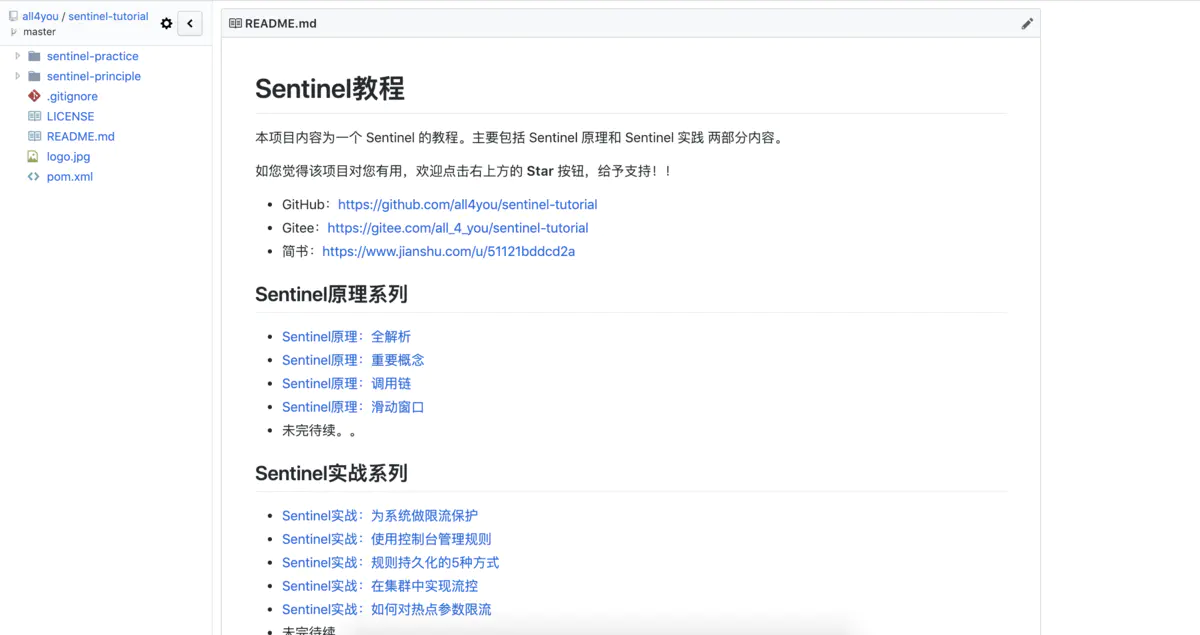Click the LICENSE file icon
1200x635 pixels.
[x=34, y=116]
